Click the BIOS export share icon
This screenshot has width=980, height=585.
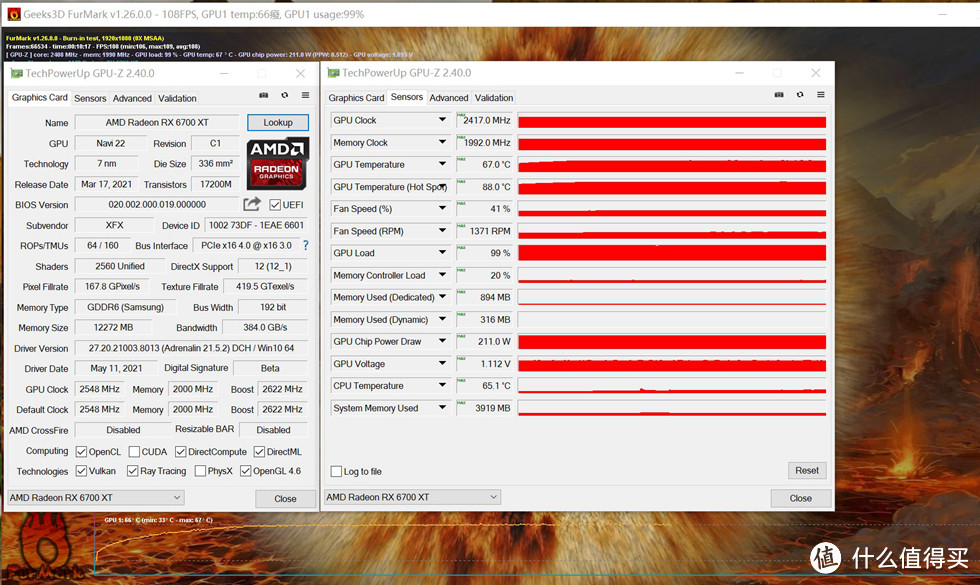(x=252, y=204)
